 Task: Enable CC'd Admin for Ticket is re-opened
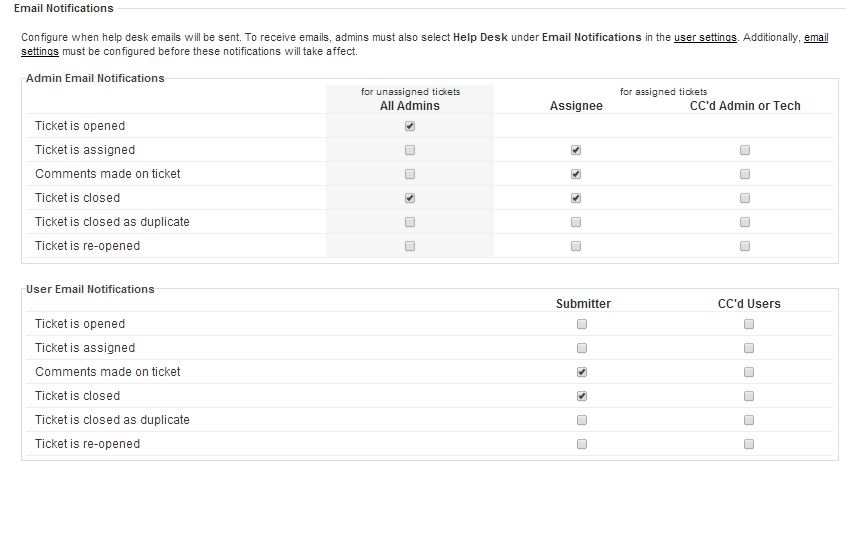click(x=745, y=246)
